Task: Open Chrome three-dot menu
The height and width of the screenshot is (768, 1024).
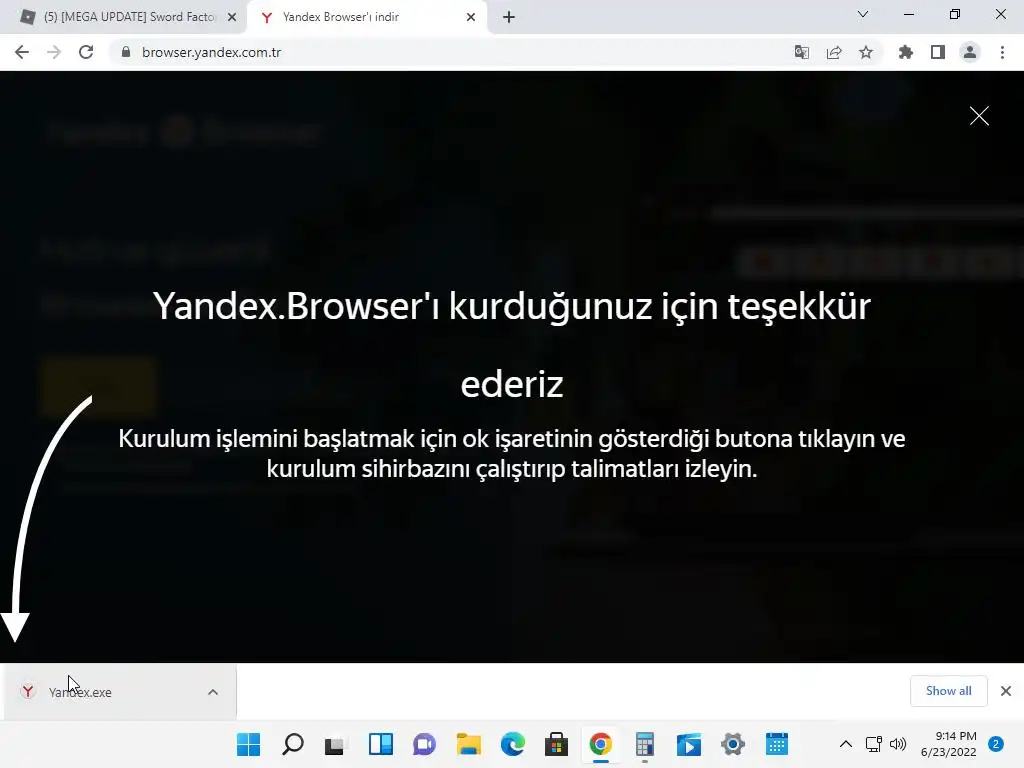Action: pos(1002,52)
